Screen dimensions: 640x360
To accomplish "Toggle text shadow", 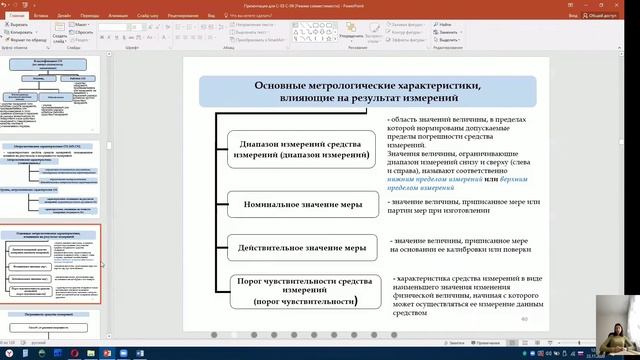I will click(x=124, y=37).
